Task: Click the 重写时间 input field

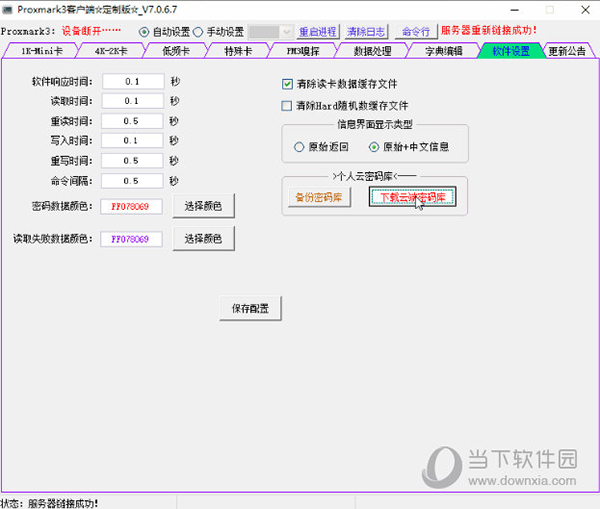Action: pyautogui.click(x=132, y=161)
